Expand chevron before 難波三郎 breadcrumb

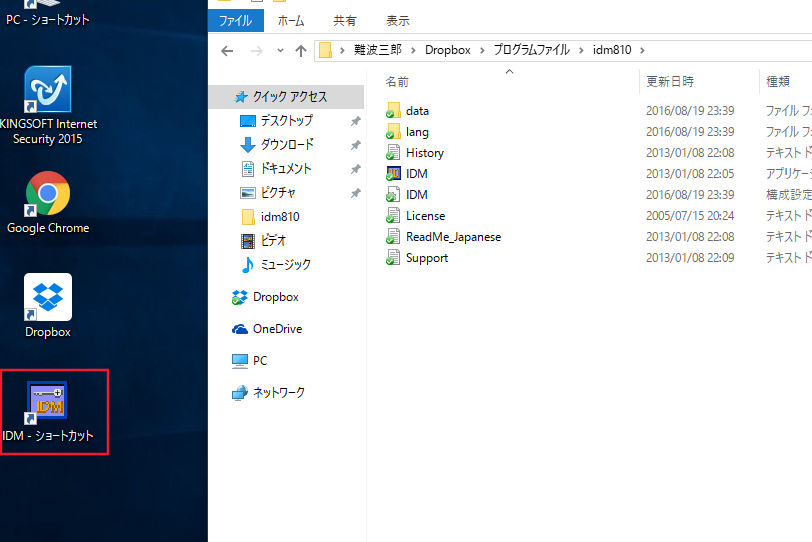[342, 50]
